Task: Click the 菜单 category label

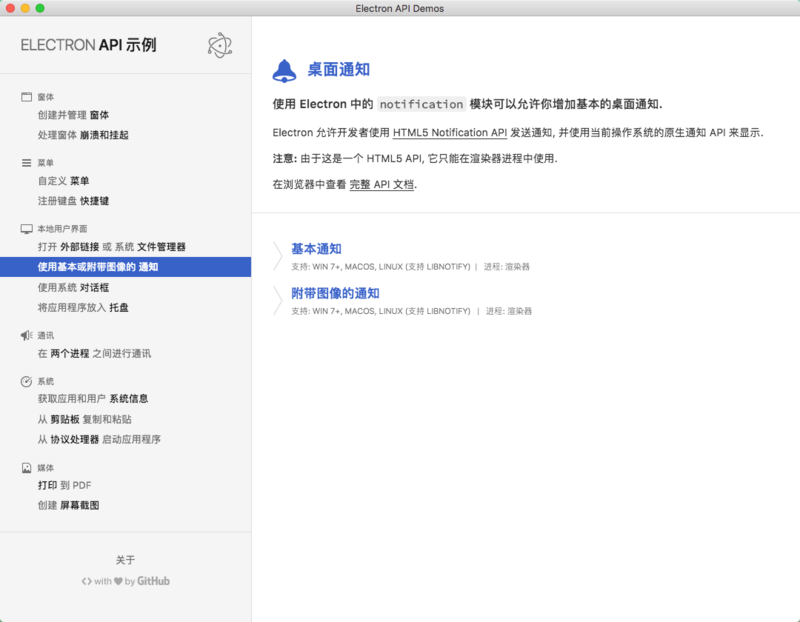Action: [x=45, y=163]
